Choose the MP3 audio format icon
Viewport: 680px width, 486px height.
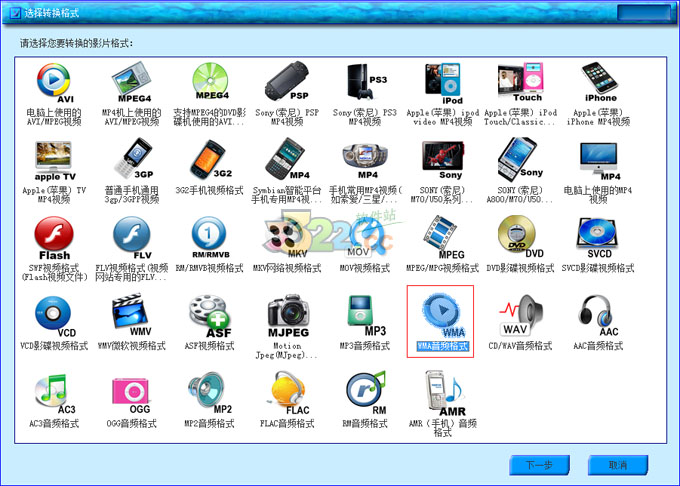coord(366,316)
